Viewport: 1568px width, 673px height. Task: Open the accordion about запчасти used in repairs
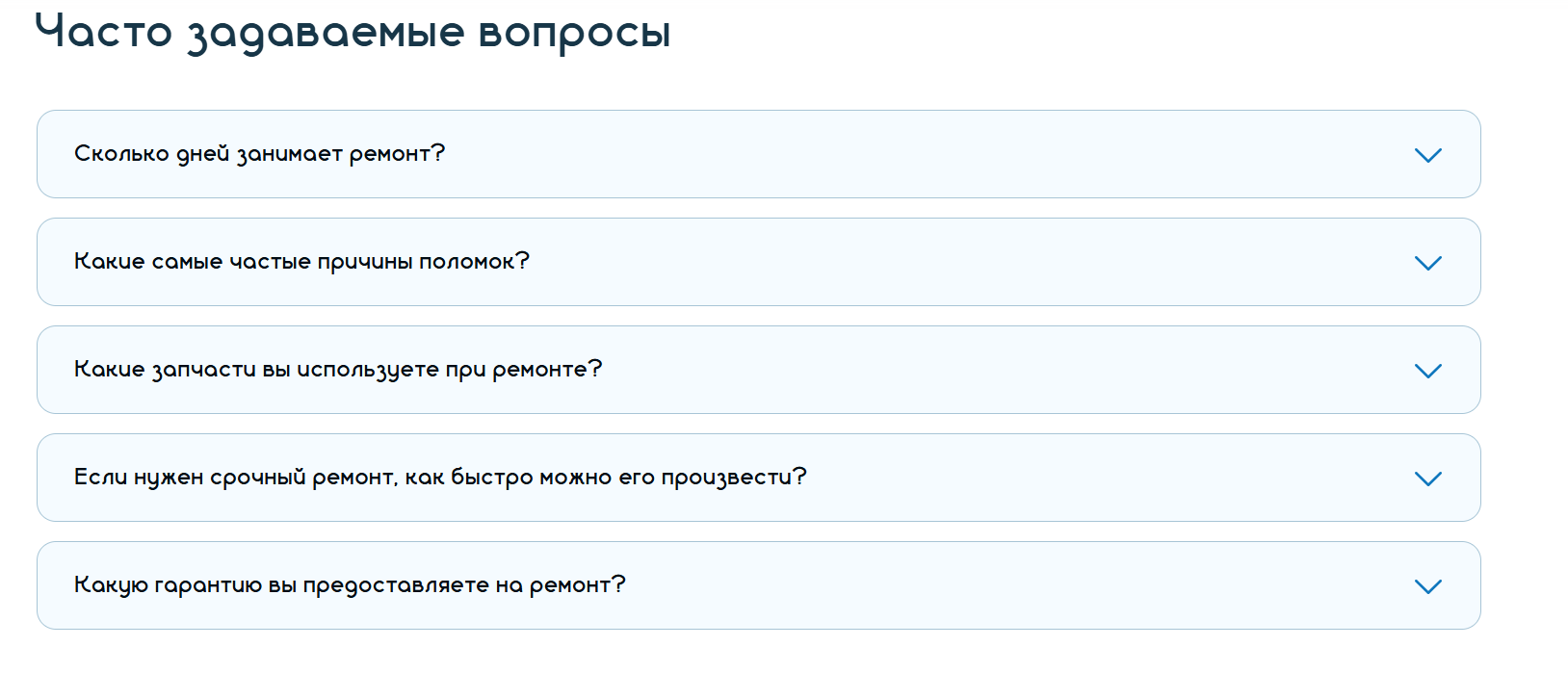coord(757,370)
